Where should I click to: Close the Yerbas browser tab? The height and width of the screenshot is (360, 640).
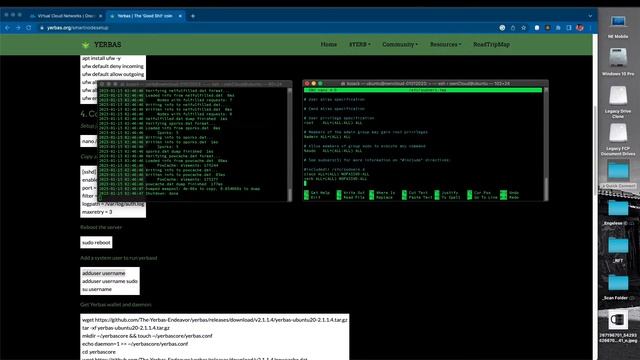pos(180,16)
